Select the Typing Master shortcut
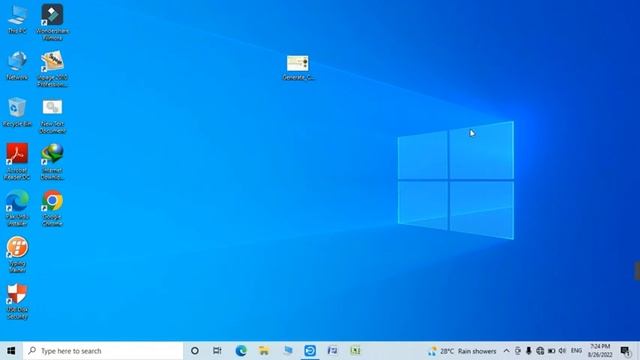The height and width of the screenshot is (360, 640). [x=17, y=255]
